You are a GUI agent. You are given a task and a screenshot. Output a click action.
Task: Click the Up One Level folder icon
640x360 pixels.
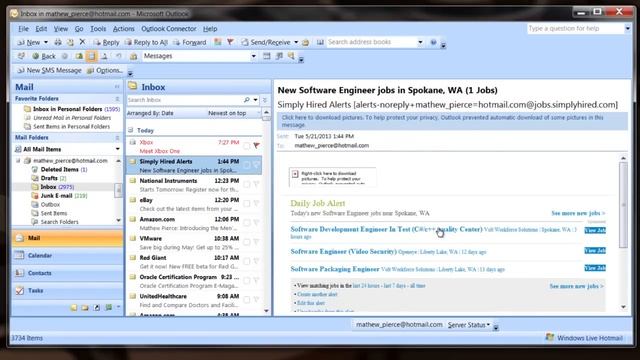79,56
